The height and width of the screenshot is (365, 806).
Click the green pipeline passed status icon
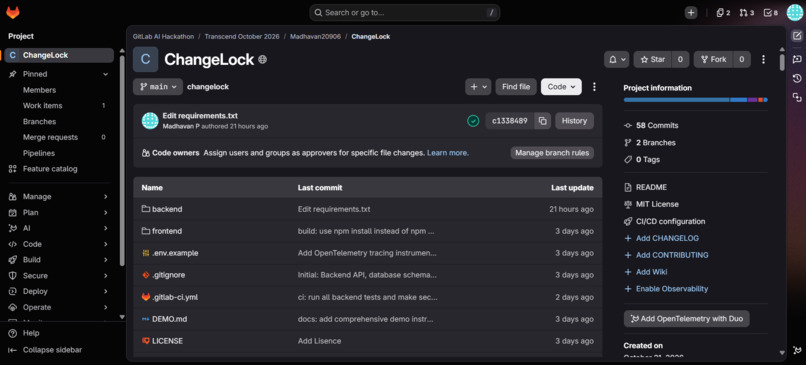[x=473, y=121]
